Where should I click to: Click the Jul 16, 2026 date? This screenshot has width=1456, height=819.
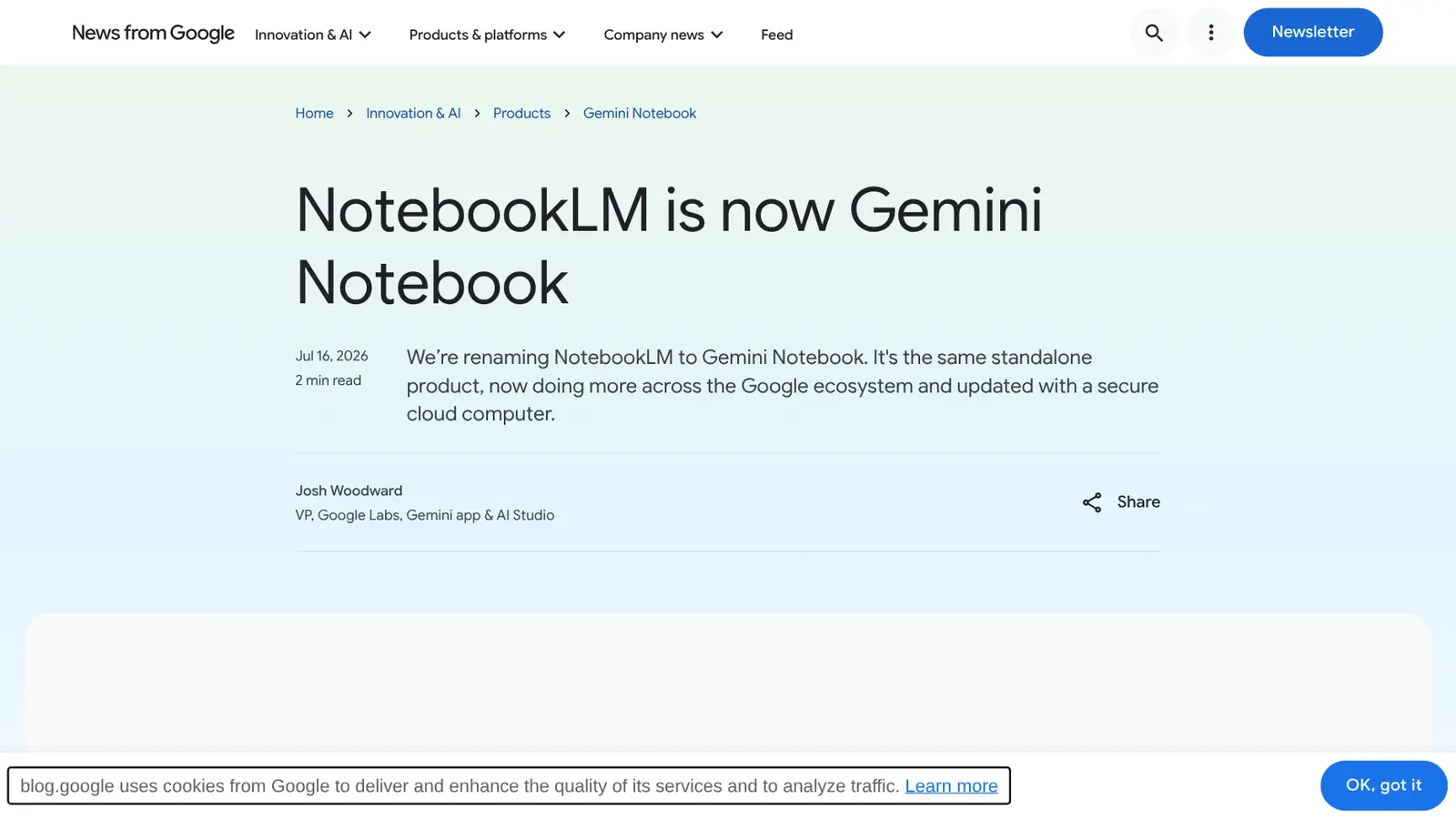pyautogui.click(x=331, y=356)
